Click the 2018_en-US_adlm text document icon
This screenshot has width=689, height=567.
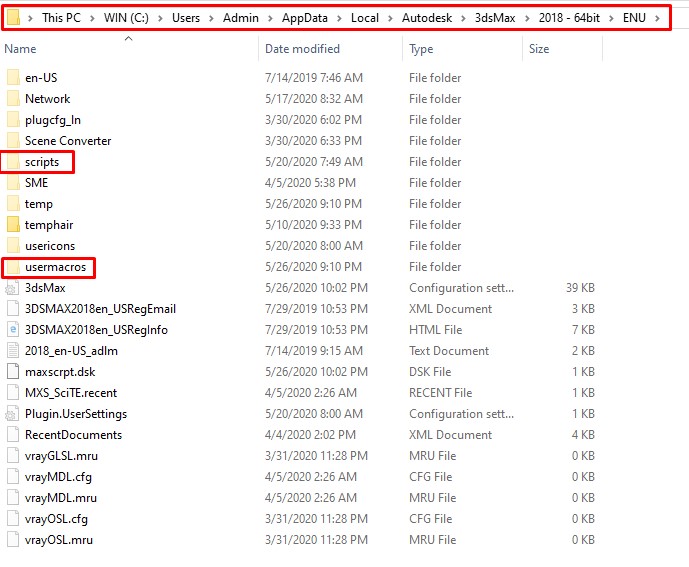coord(13,351)
